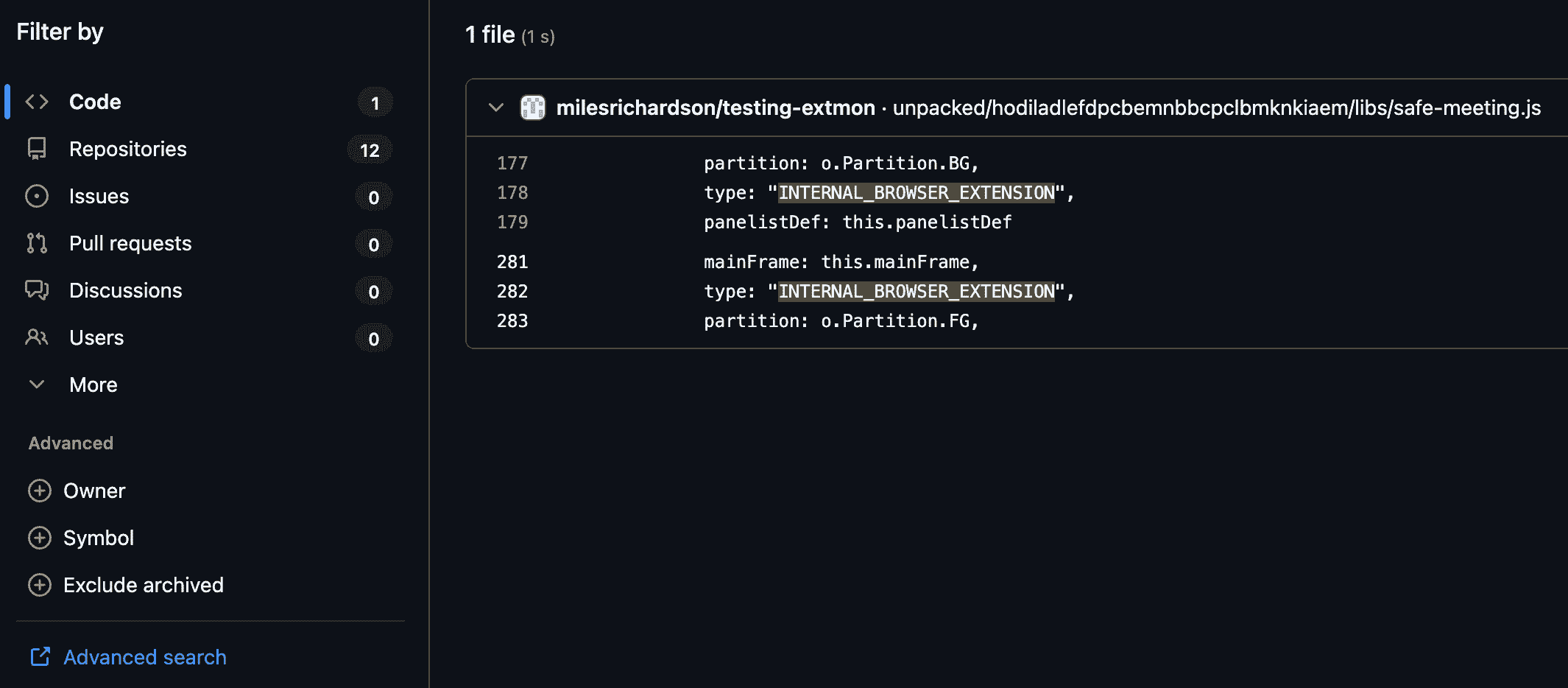Jump to line 178 in result
1568x688 pixels.
(x=512, y=192)
